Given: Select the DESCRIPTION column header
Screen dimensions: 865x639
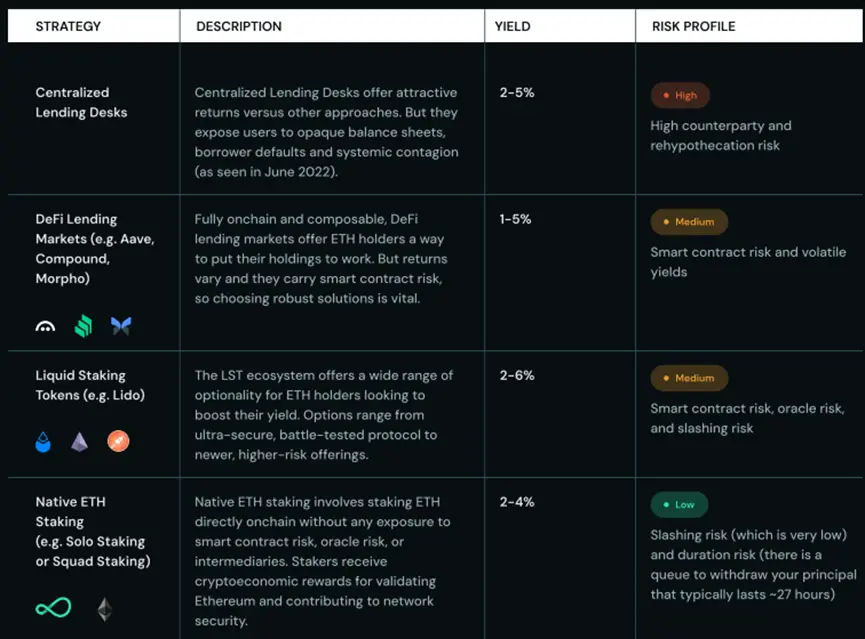Looking at the screenshot, I should pos(239,26).
